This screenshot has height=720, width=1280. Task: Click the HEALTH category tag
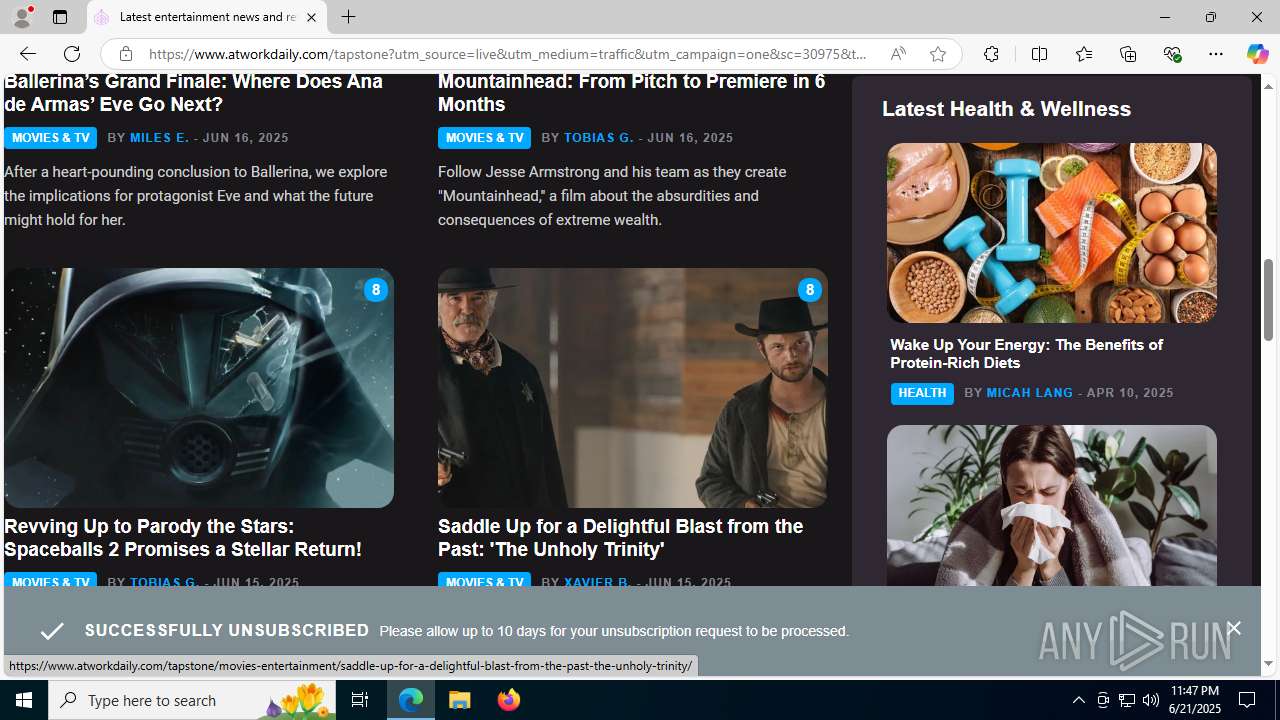(x=922, y=394)
